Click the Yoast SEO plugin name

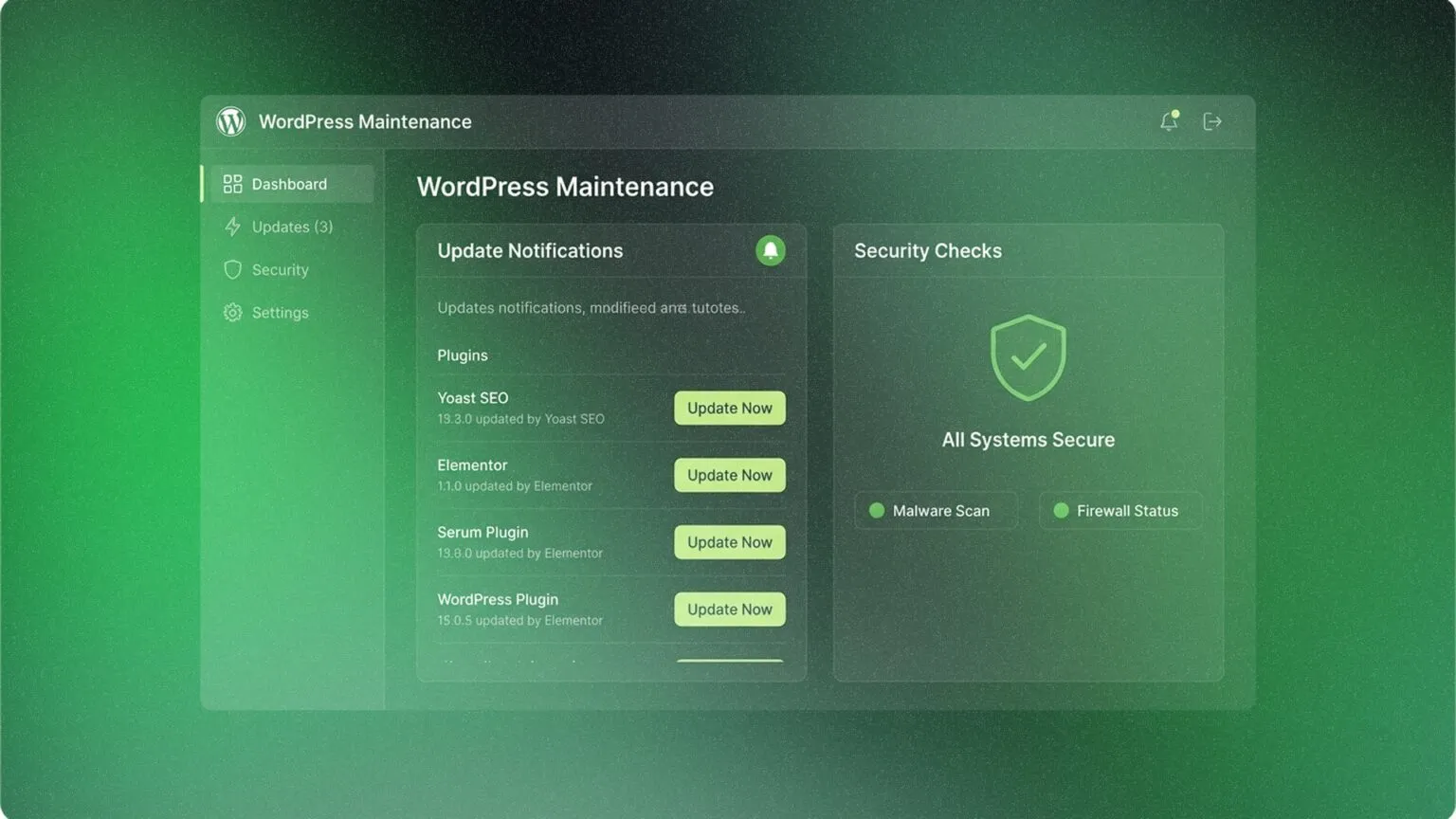click(473, 398)
